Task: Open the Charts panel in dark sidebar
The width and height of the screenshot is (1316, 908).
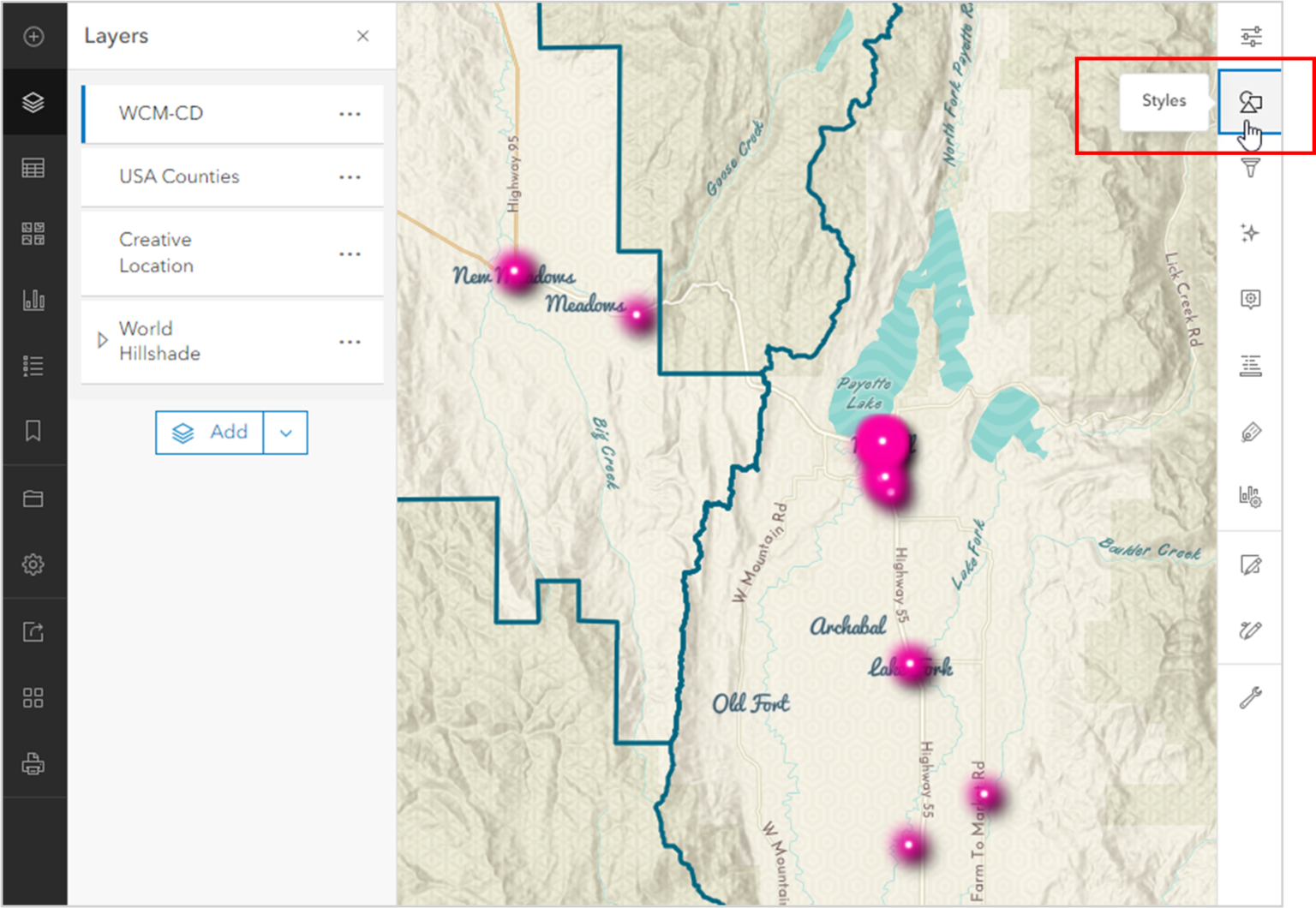Action: tap(33, 299)
